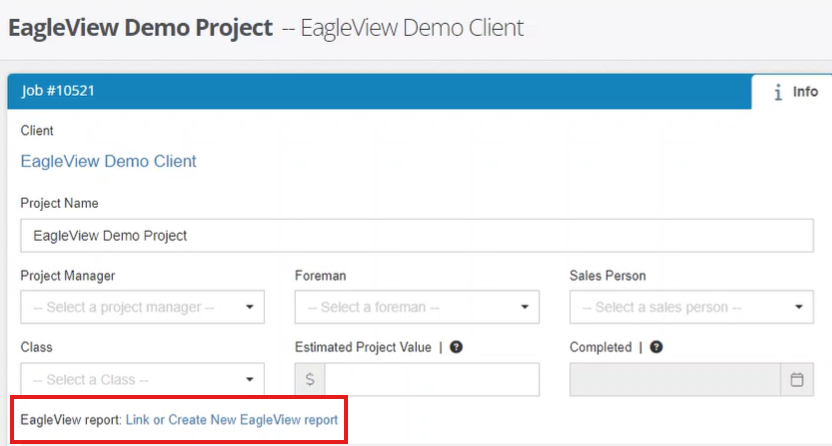This screenshot has width=832, height=446.
Task: Click the EagleView Demo Client link
Action: click(108, 161)
